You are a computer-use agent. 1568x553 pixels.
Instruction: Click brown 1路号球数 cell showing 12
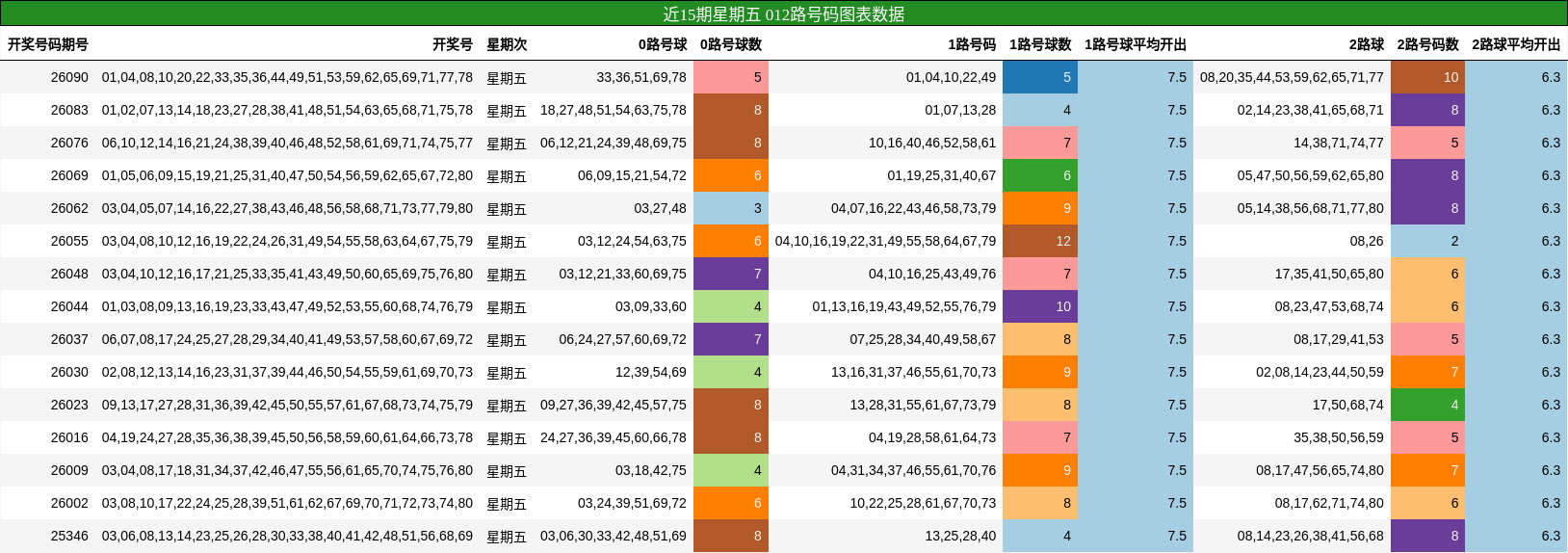tap(1040, 241)
